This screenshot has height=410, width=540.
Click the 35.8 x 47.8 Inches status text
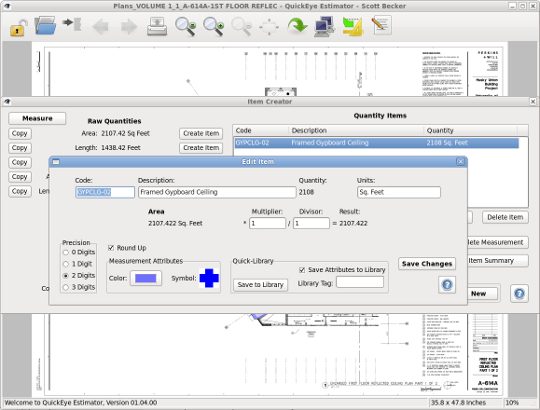pyautogui.click(x=458, y=402)
